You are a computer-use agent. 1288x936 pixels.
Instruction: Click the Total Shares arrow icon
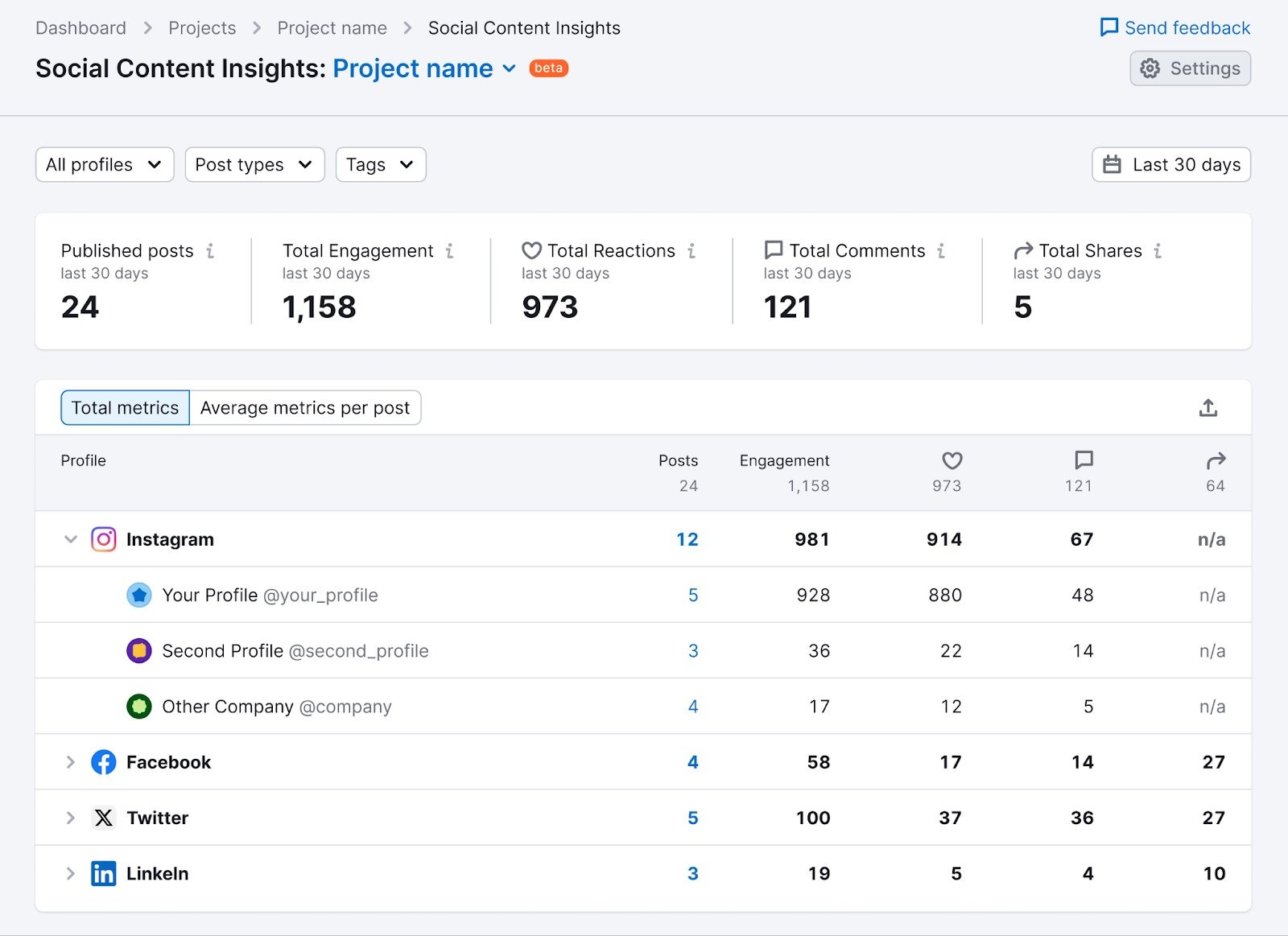1022,250
